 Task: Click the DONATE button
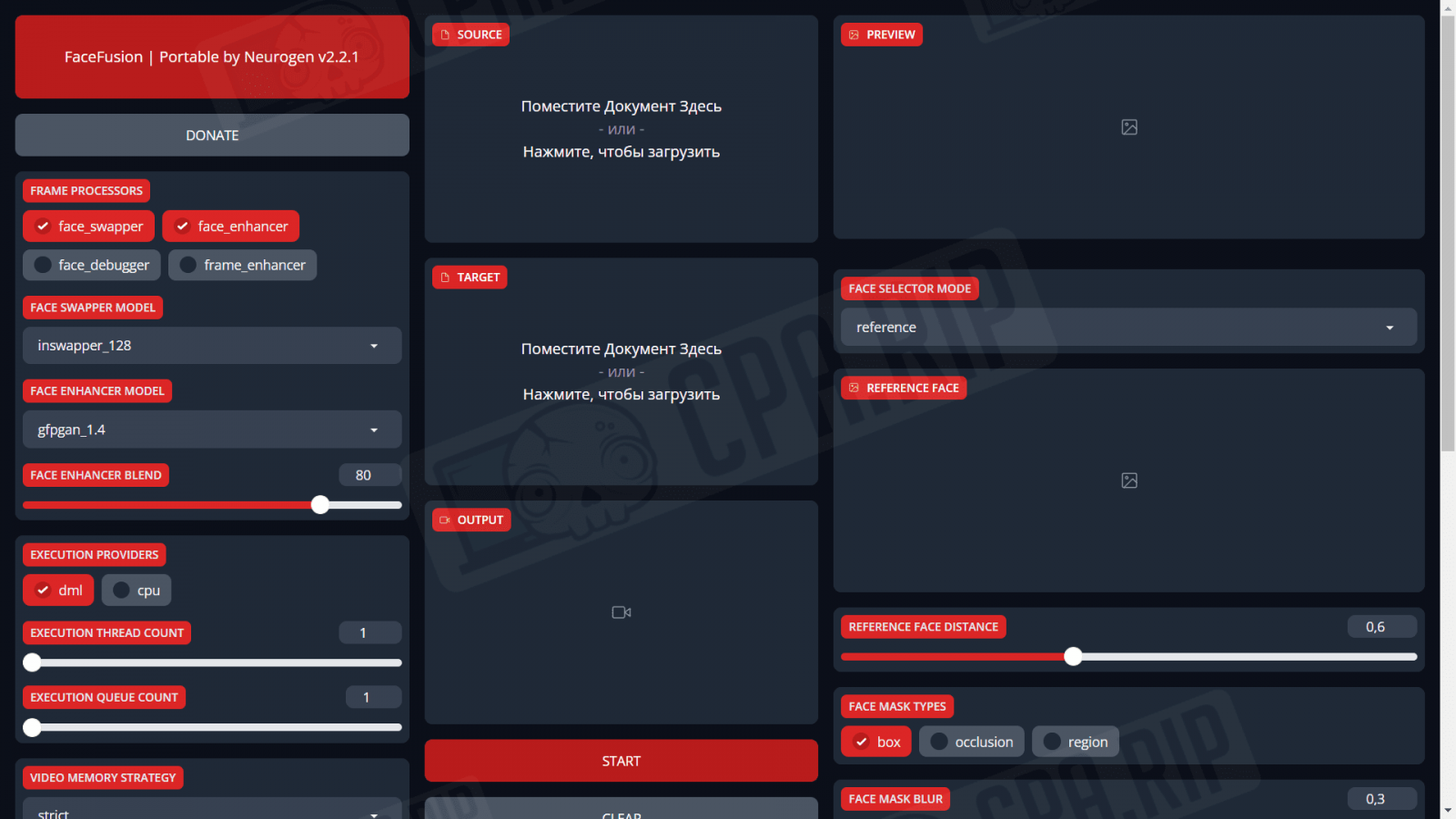212,136
